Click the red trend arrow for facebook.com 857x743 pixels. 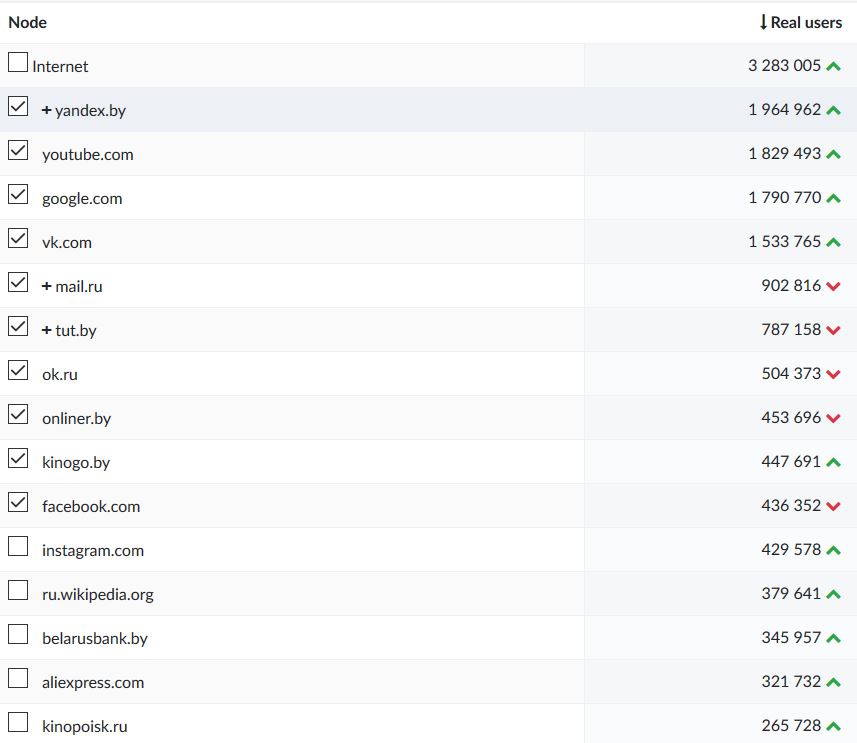pos(833,506)
